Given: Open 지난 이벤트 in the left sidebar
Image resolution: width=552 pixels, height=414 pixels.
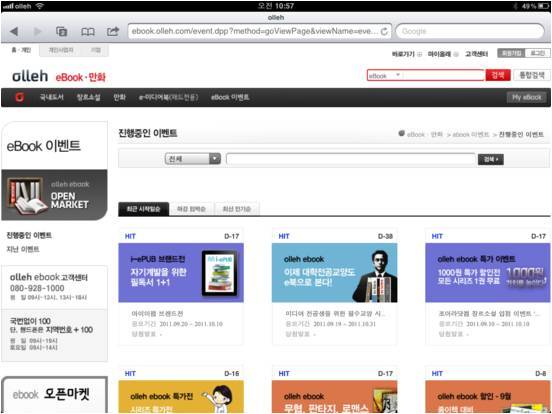Looking at the screenshot, I should (x=23, y=249).
